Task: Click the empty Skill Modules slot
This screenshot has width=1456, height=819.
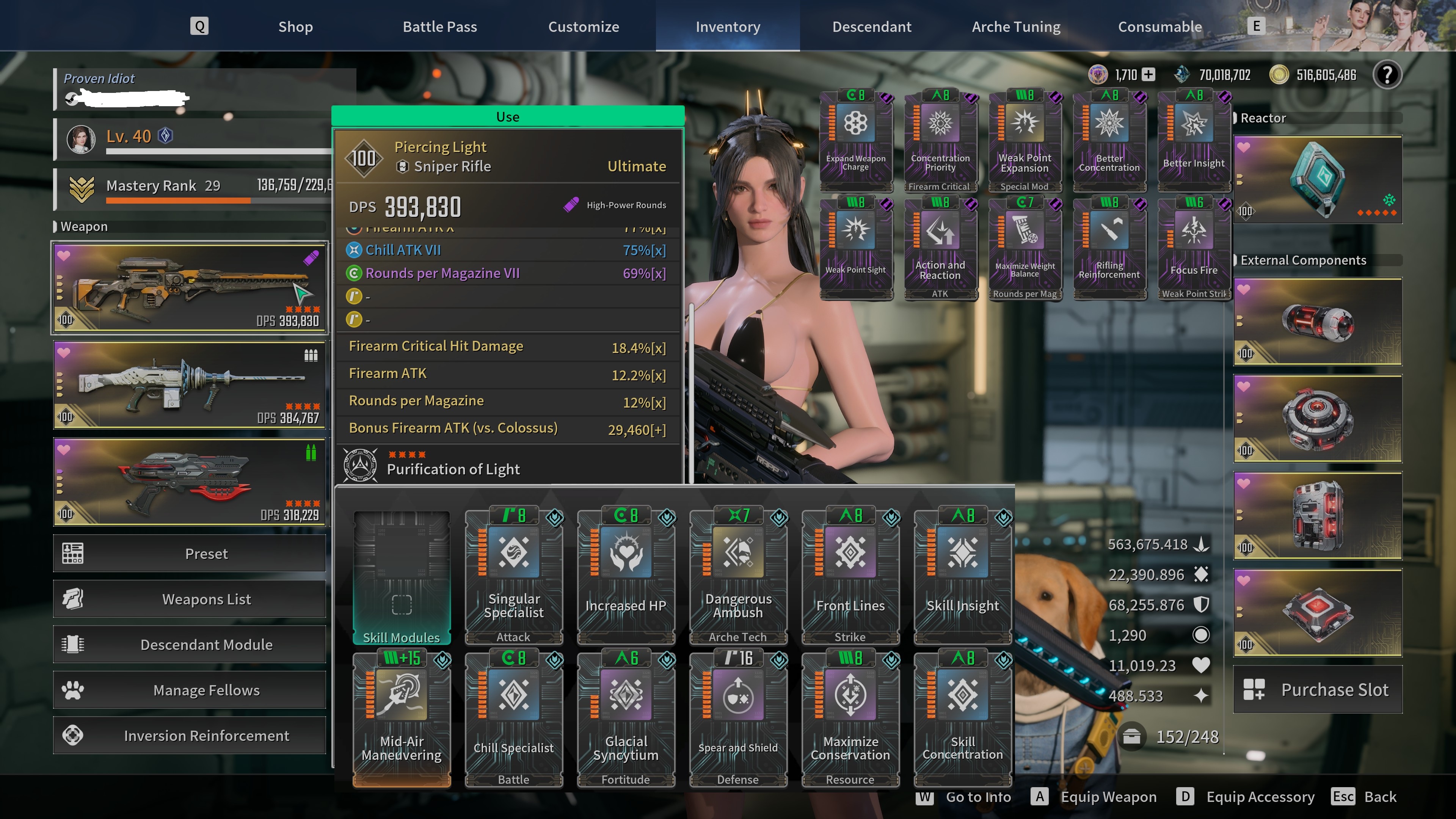Action: click(401, 577)
